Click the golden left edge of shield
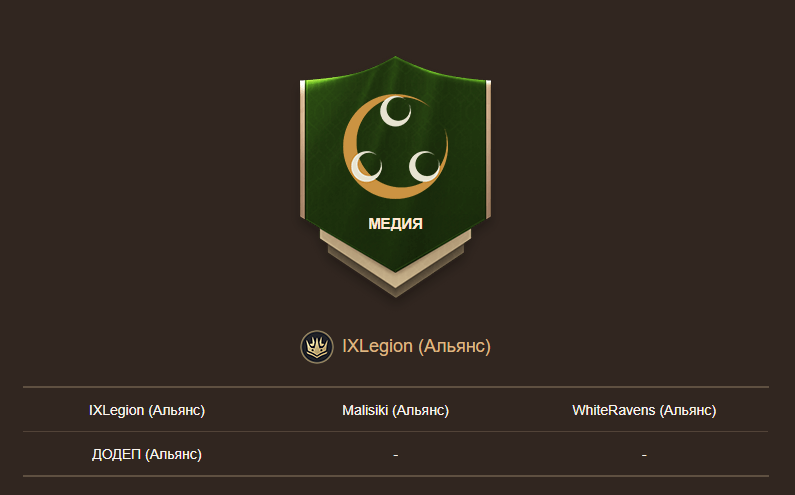 coord(302,150)
